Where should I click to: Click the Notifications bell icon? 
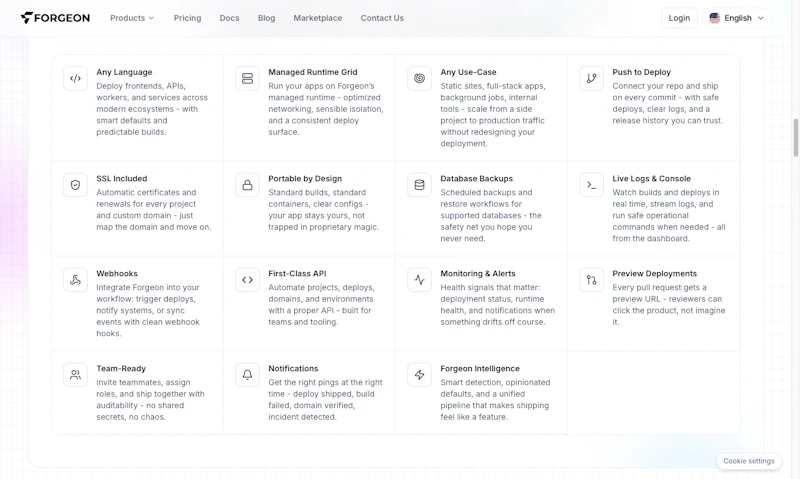(247, 375)
